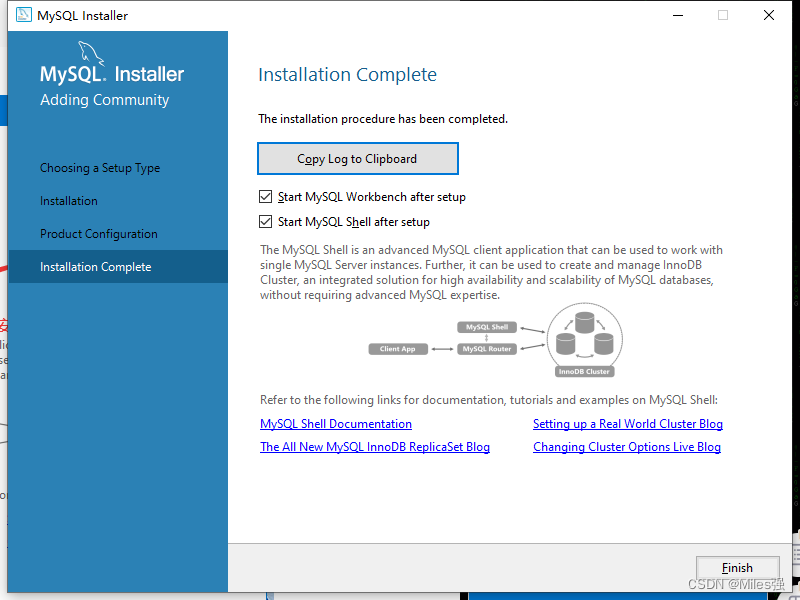The height and width of the screenshot is (600, 800).
Task: Open the MySQL Shell Documentation link
Action: click(336, 423)
